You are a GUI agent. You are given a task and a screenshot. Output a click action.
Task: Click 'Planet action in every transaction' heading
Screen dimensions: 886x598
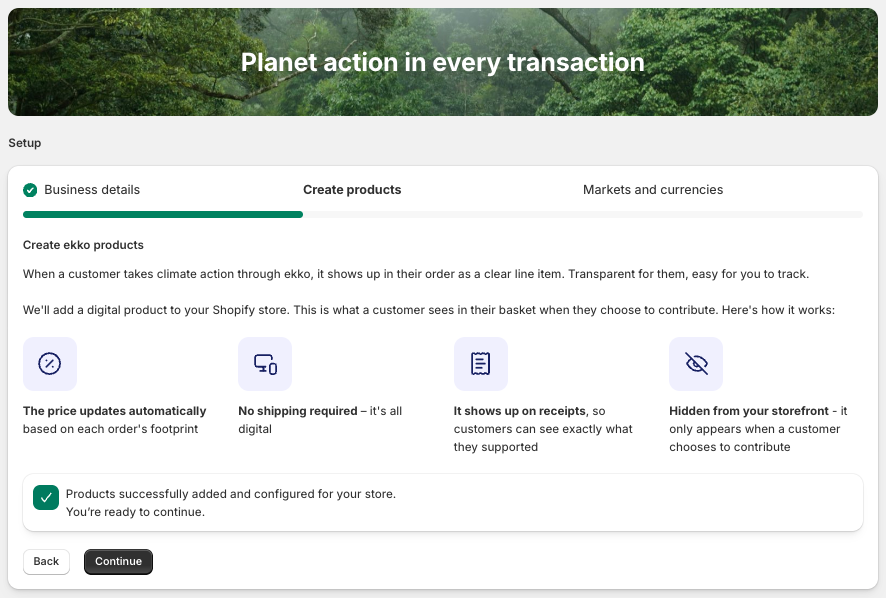443,62
